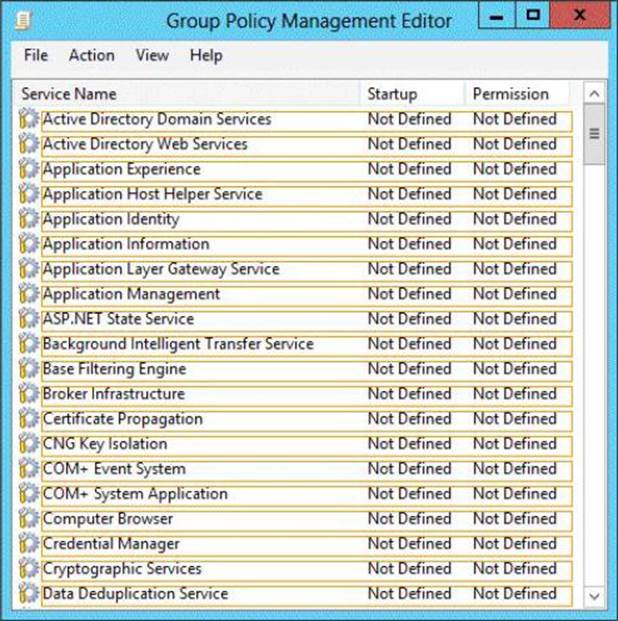The height and width of the screenshot is (621, 618).
Task: Click the Base Filtering Engine service icon
Action: tap(29, 370)
